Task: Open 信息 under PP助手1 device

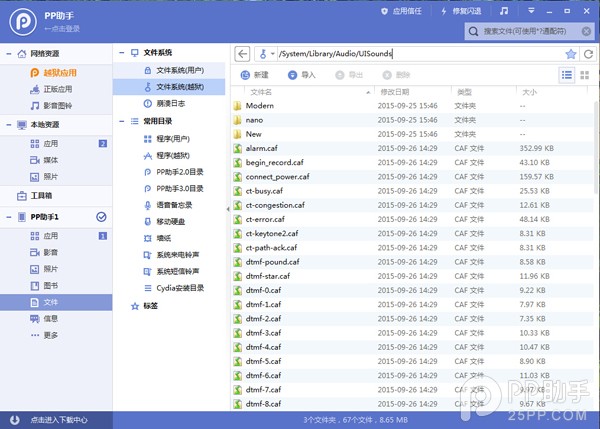Action: pos(56,318)
